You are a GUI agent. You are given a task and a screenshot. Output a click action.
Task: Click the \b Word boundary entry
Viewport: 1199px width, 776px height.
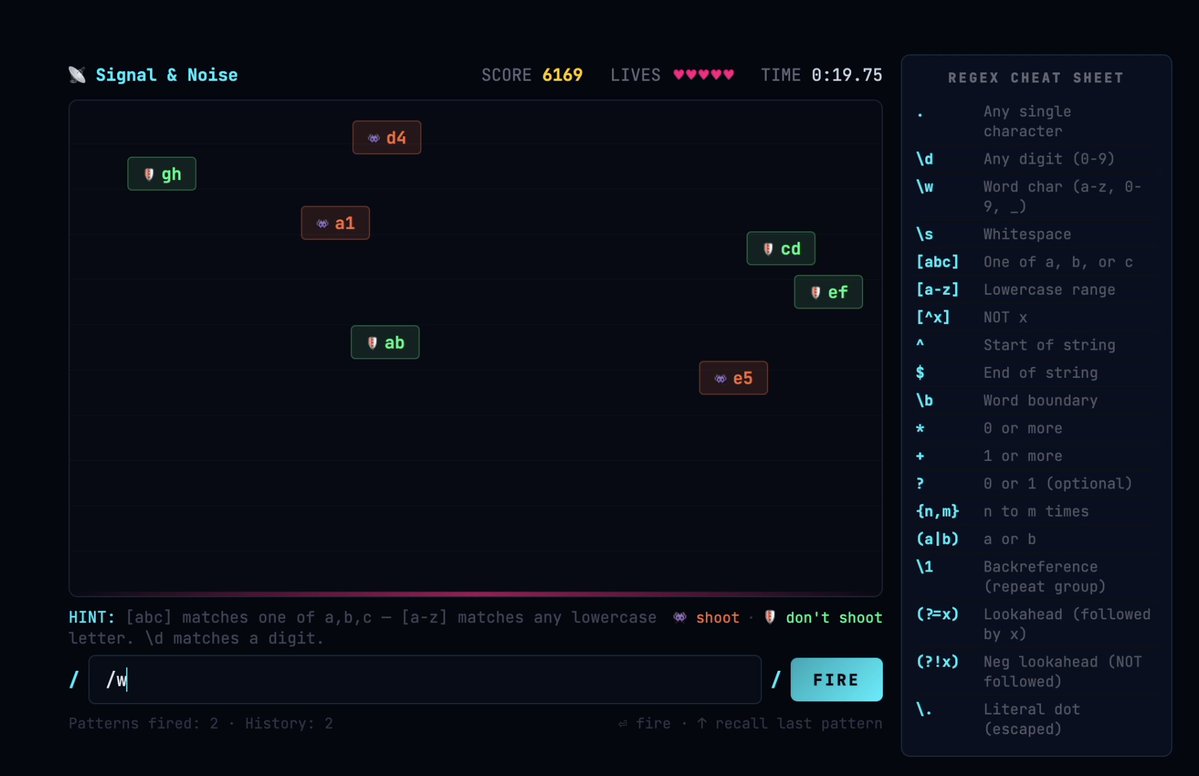coord(1035,401)
